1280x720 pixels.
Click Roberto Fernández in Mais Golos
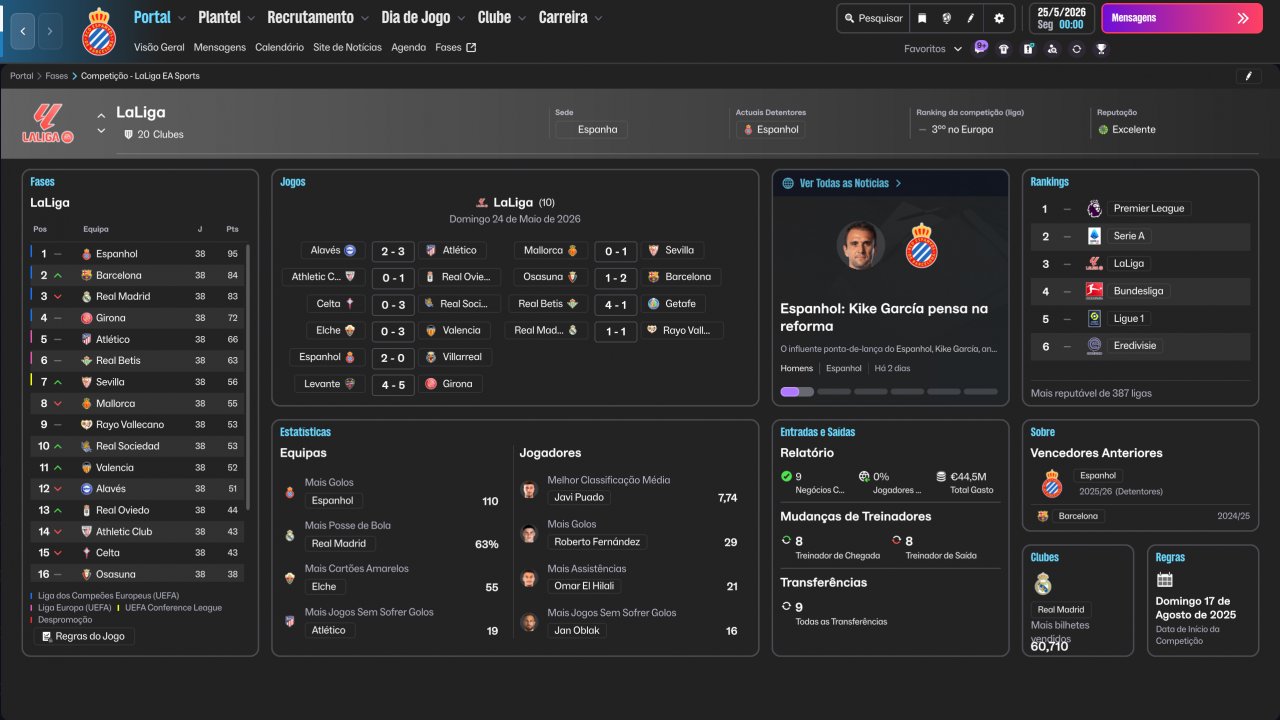point(597,541)
